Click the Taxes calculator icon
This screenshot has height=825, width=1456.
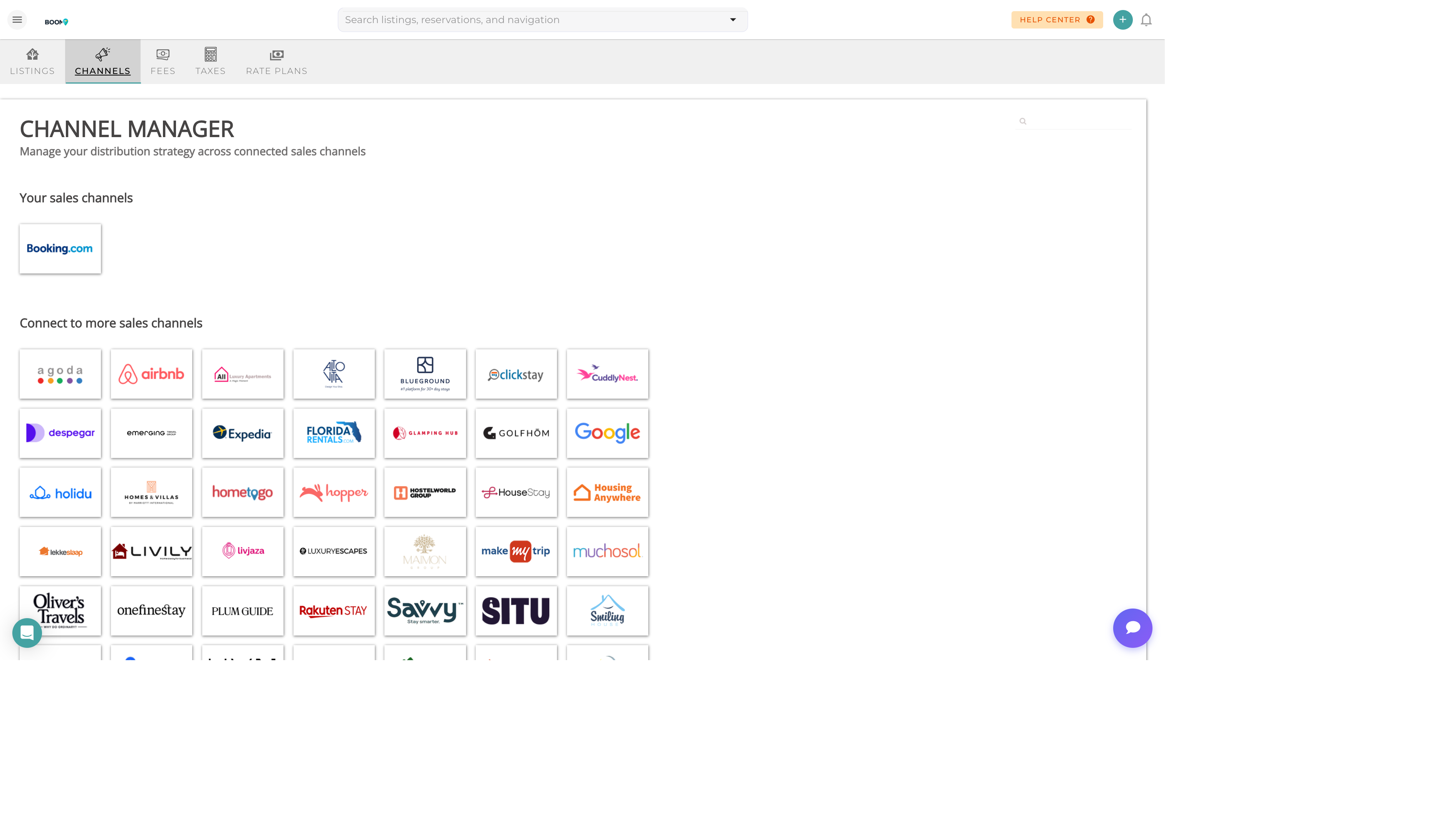tap(210, 55)
